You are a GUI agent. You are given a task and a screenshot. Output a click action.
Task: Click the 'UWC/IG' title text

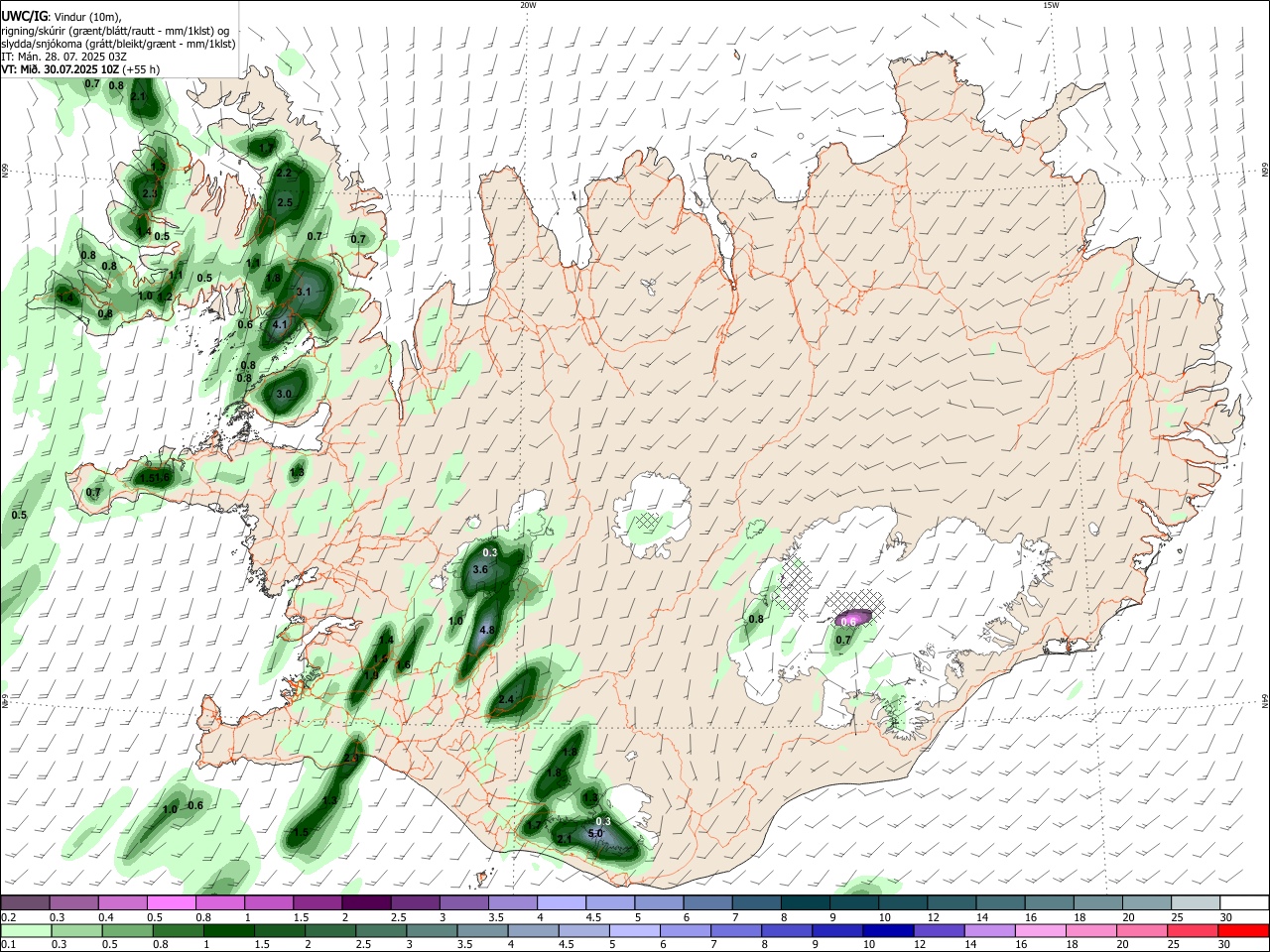click(x=24, y=16)
